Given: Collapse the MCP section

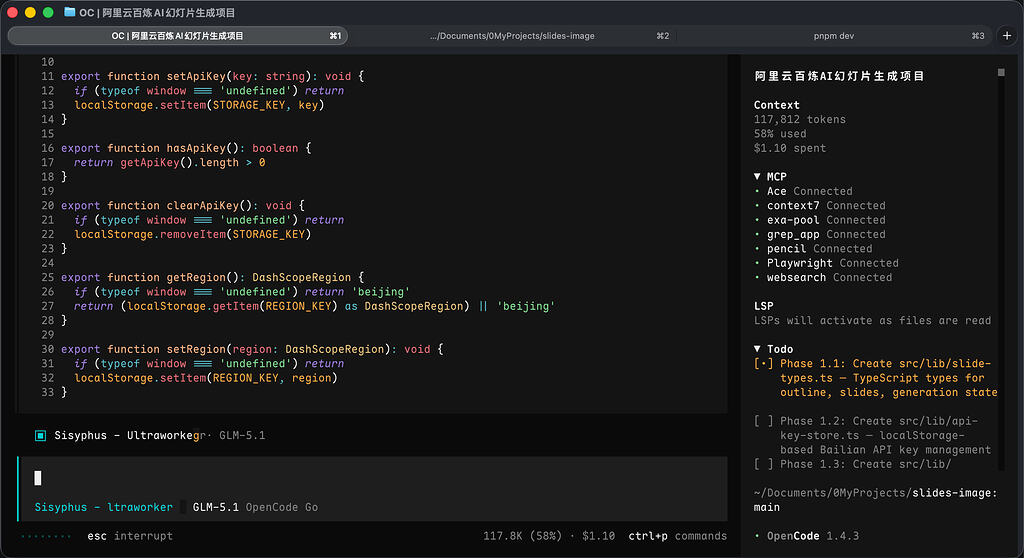Looking at the screenshot, I should pos(757,176).
